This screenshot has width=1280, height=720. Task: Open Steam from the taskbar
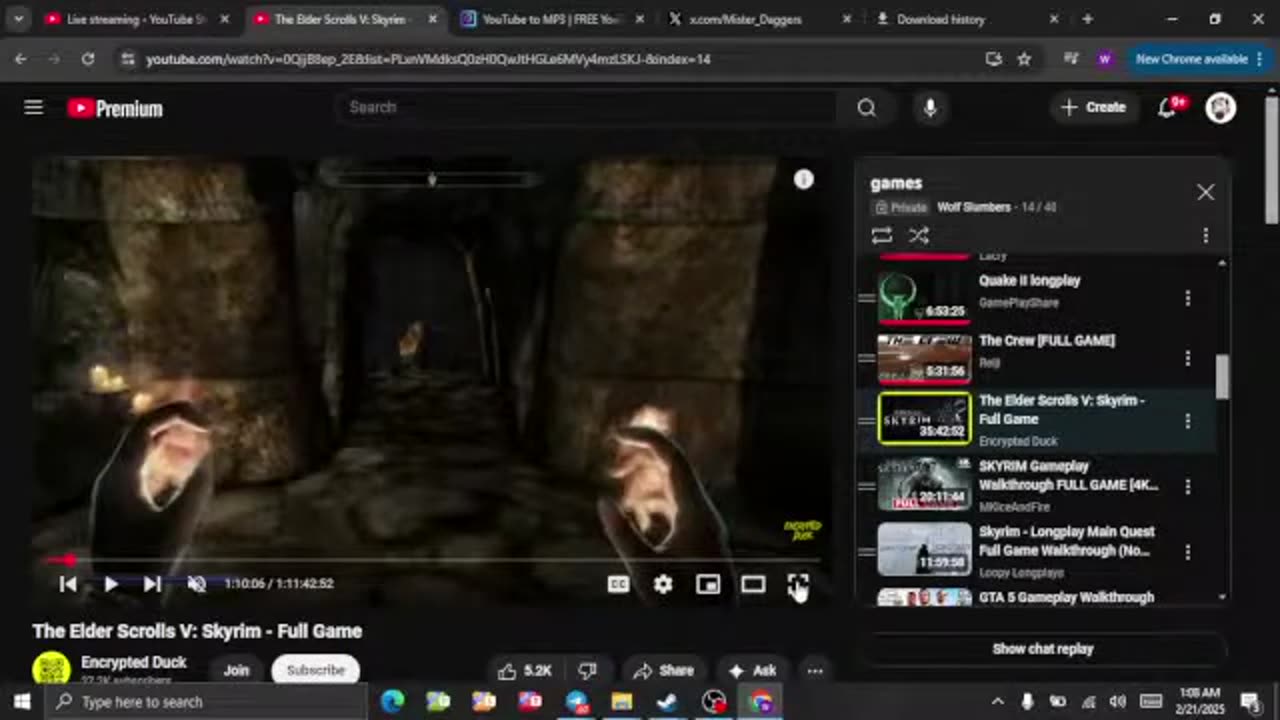pos(667,701)
